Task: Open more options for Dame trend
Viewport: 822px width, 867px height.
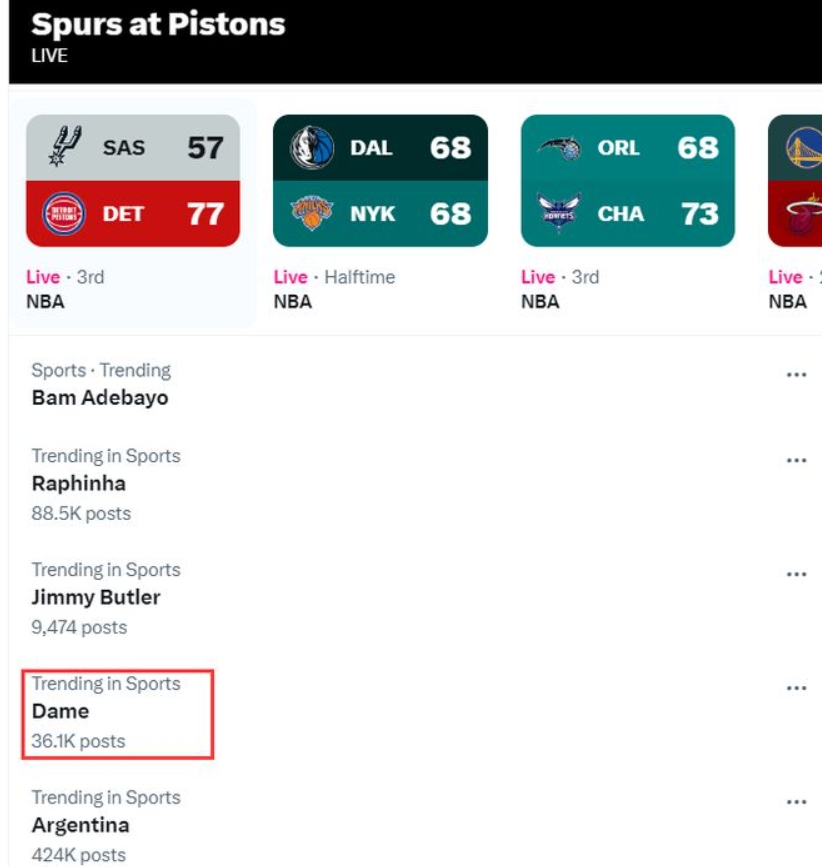Action: 796,689
